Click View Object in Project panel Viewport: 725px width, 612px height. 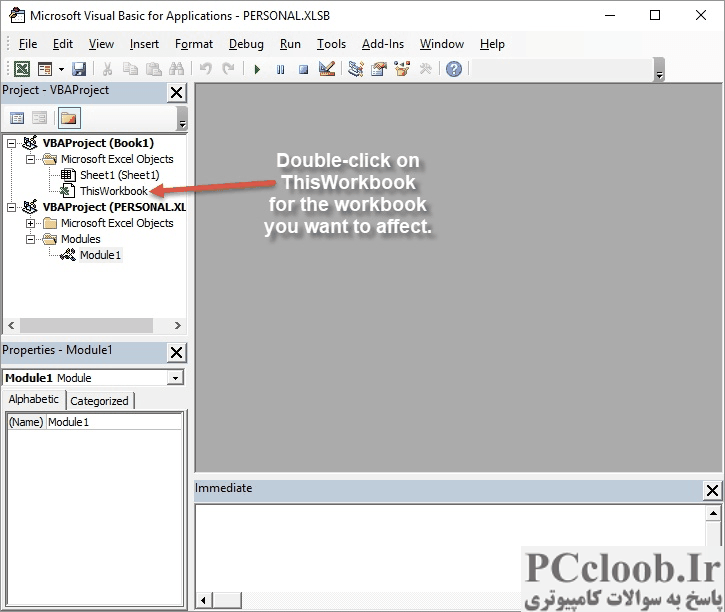click(40, 118)
